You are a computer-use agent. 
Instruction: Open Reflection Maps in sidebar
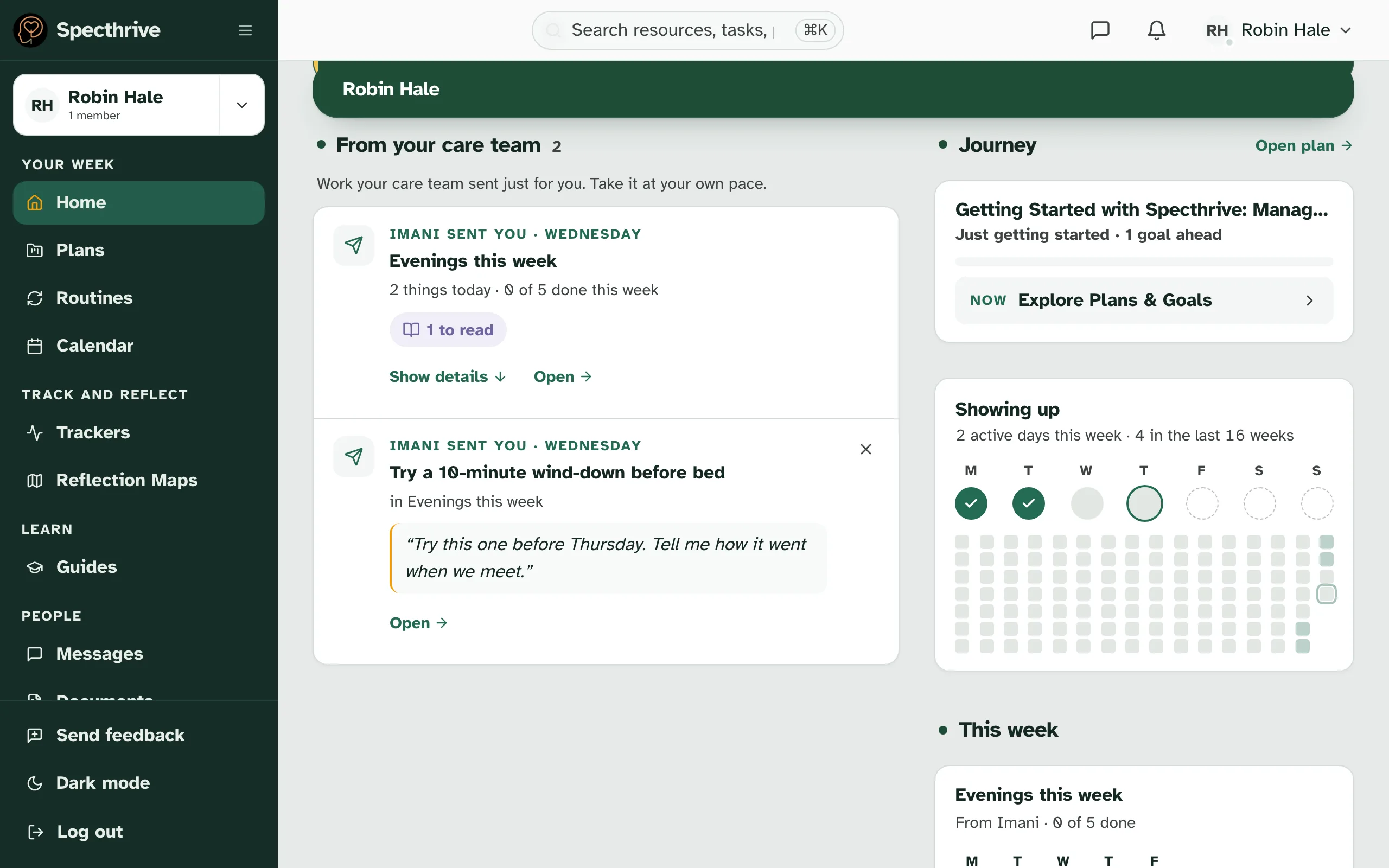pyautogui.click(x=139, y=480)
